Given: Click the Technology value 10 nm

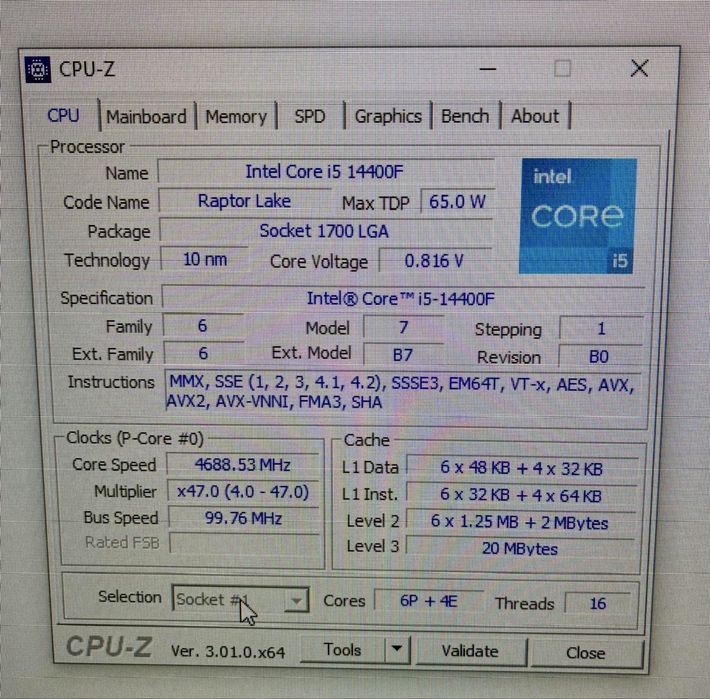Looking at the screenshot, I should (205, 260).
